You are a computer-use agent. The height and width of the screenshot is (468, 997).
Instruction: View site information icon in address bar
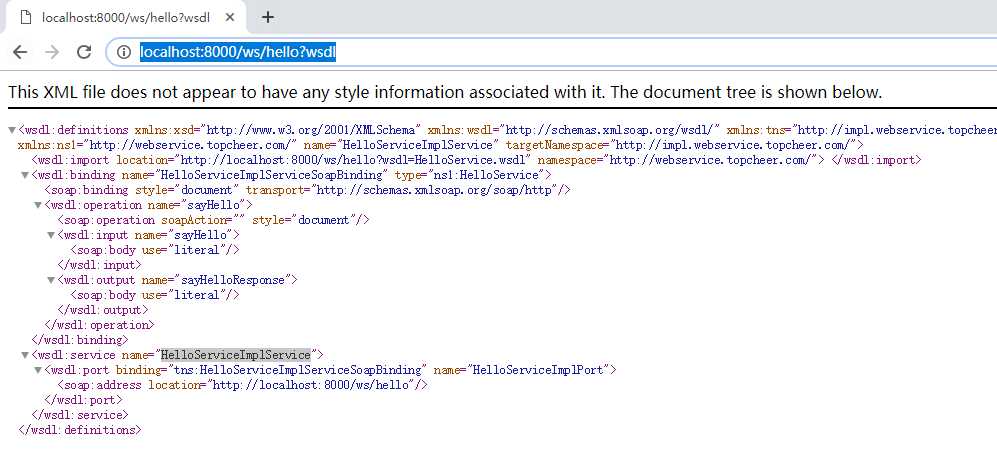[x=124, y=52]
